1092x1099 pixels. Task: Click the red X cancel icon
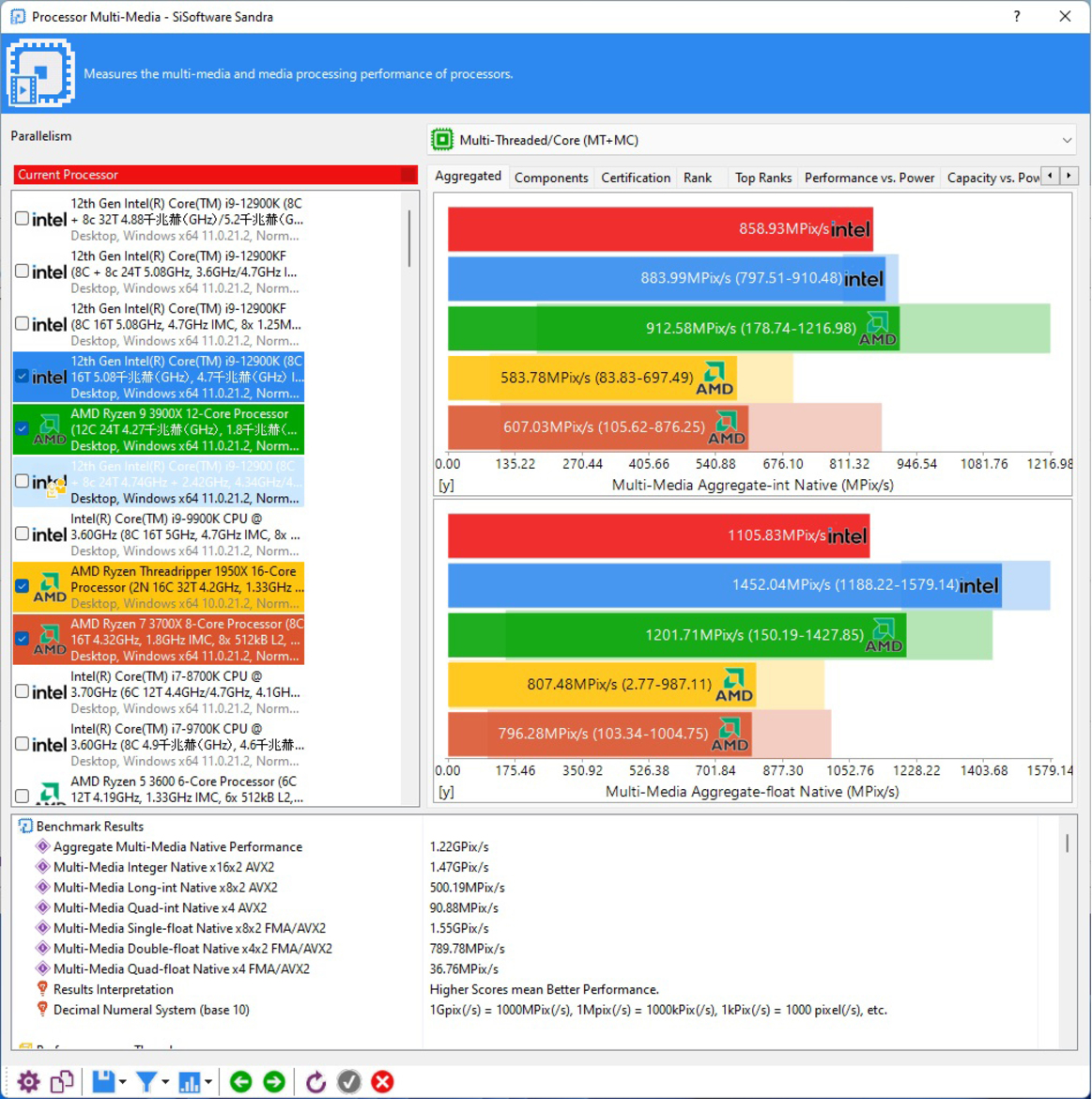pos(382,1081)
